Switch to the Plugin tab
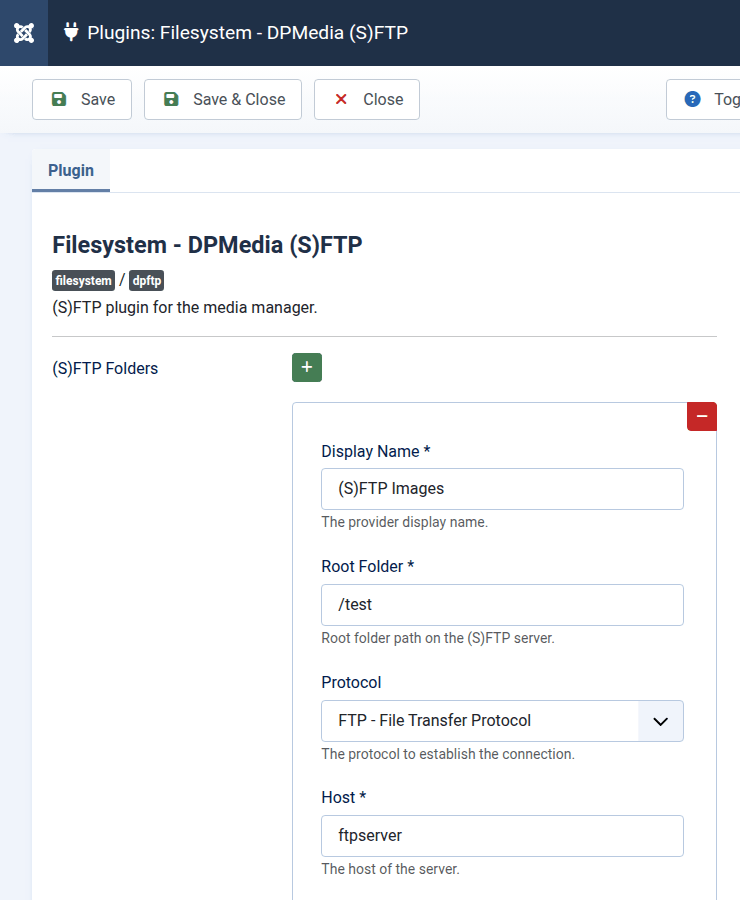 (x=71, y=170)
